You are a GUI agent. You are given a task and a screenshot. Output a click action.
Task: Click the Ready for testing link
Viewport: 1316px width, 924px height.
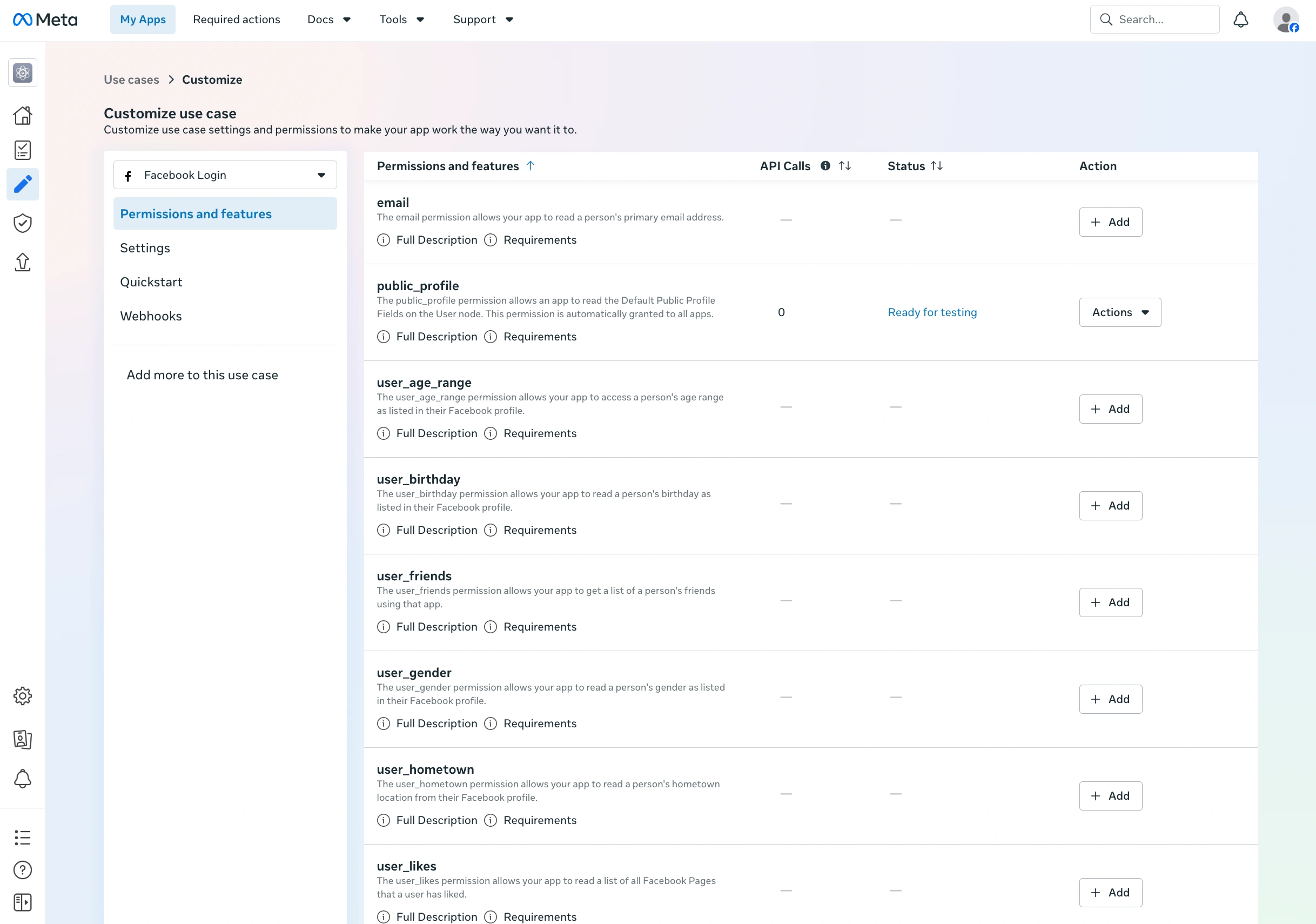(x=932, y=312)
